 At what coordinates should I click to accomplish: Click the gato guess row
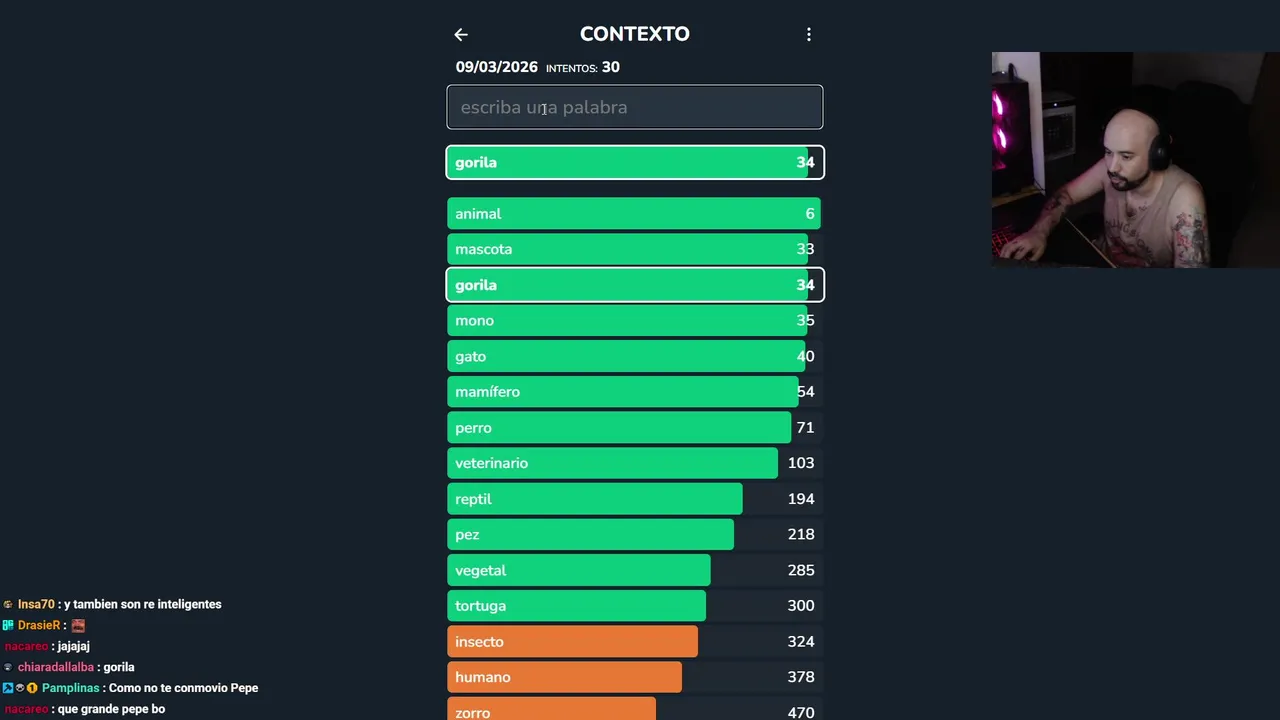(634, 356)
